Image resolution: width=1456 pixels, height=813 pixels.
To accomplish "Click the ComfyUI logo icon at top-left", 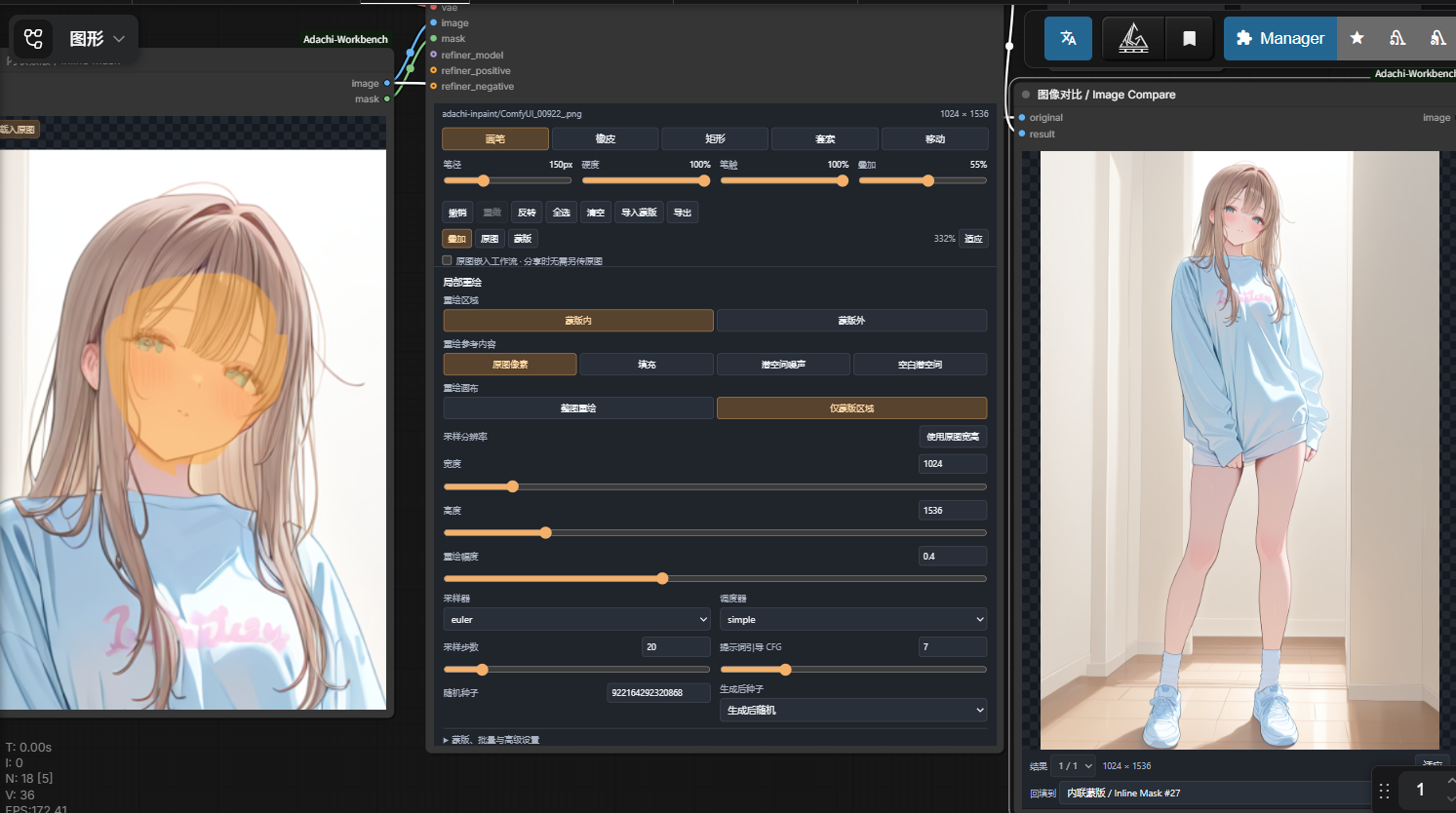I will pos(34,38).
